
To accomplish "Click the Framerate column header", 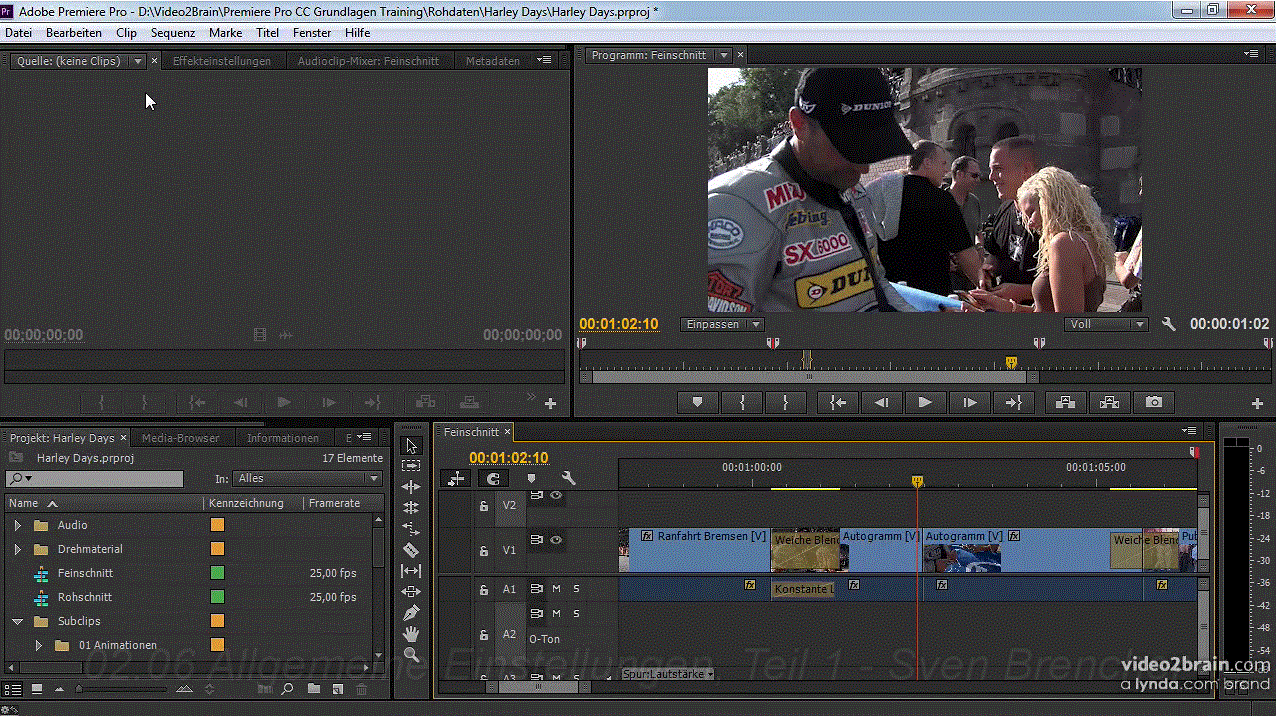I will click(334, 503).
